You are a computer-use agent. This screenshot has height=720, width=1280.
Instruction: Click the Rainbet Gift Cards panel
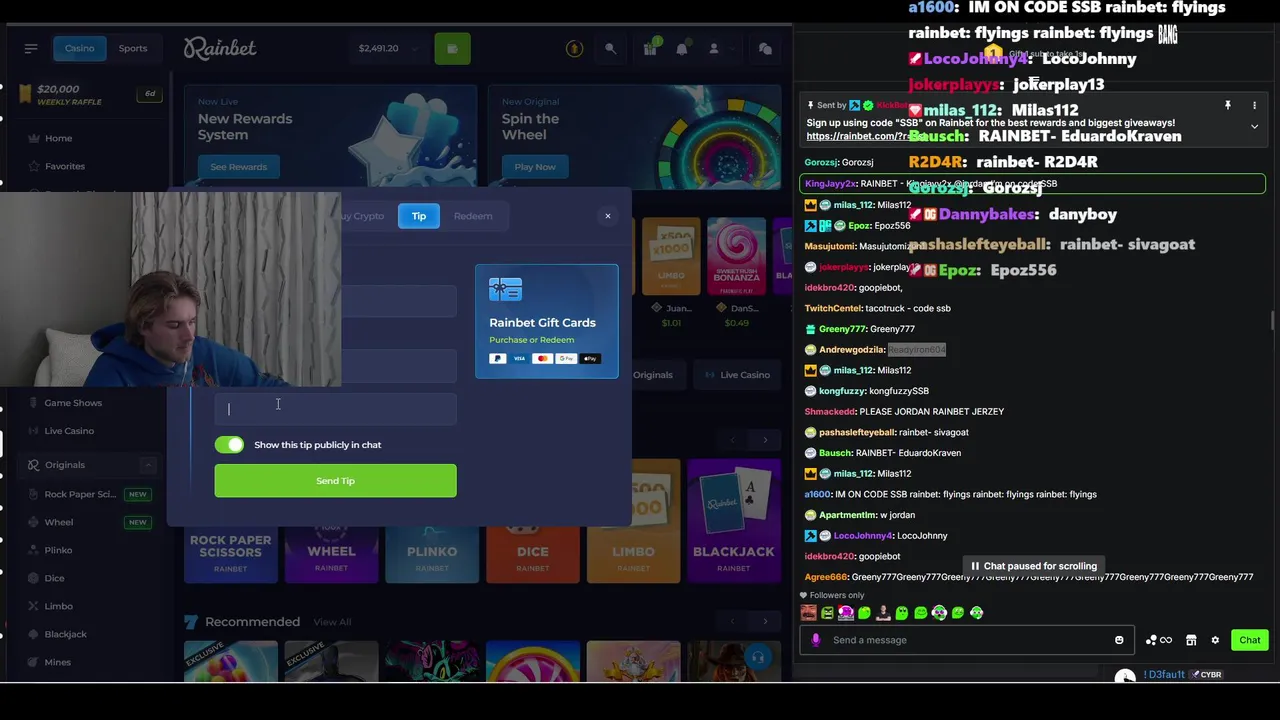pos(547,321)
